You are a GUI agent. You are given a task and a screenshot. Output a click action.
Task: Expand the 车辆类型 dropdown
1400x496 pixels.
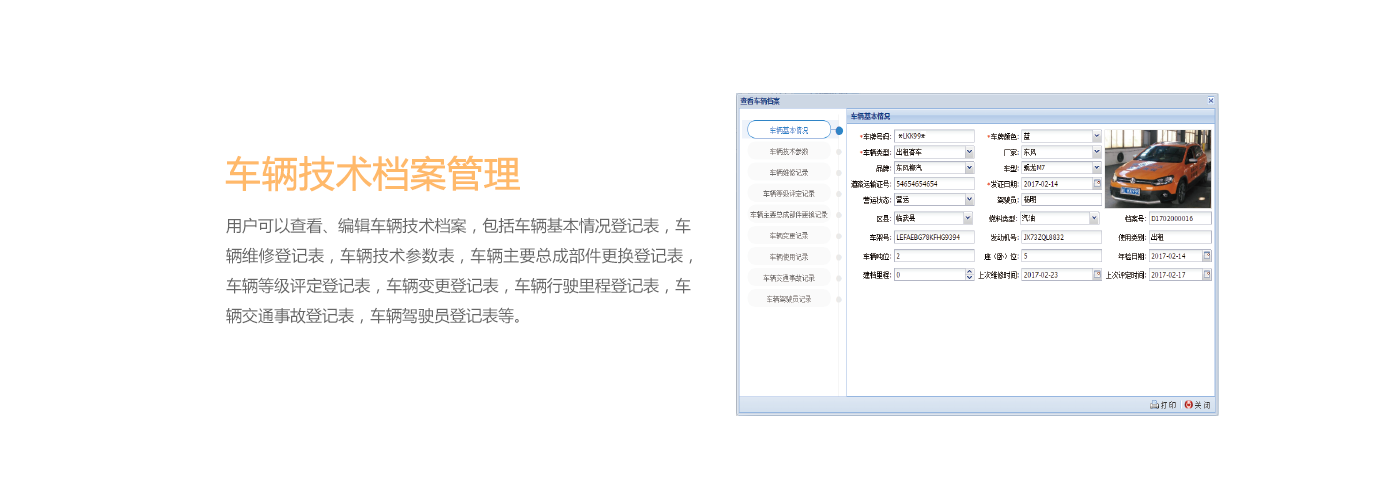coord(969,152)
